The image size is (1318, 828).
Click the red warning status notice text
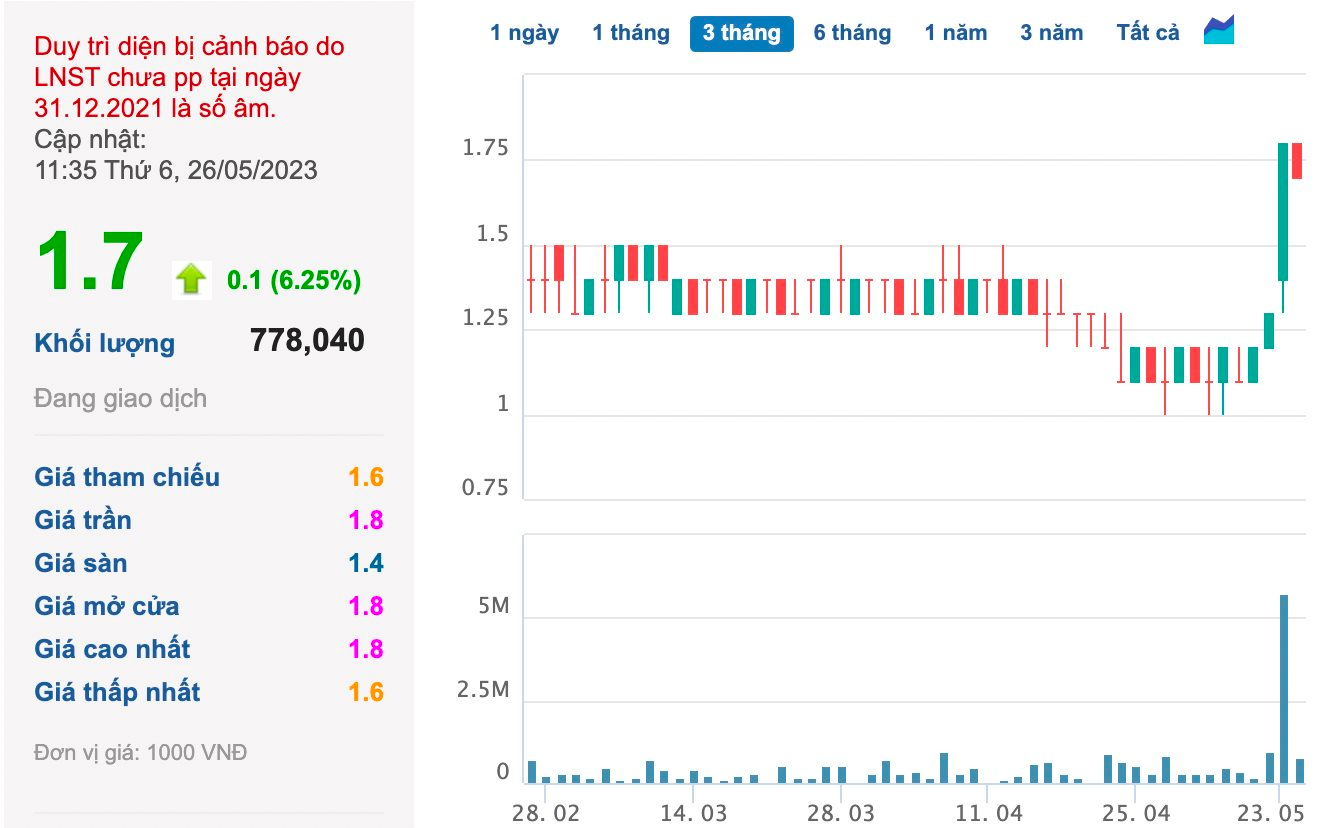[189, 77]
